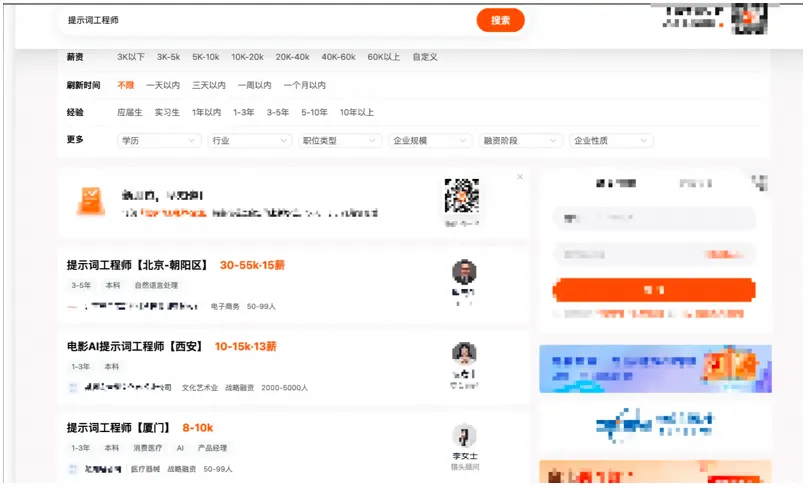The height and width of the screenshot is (488, 808).
Task: Open recruiter avatar for the Xi'an job
Action: [x=464, y=354]
